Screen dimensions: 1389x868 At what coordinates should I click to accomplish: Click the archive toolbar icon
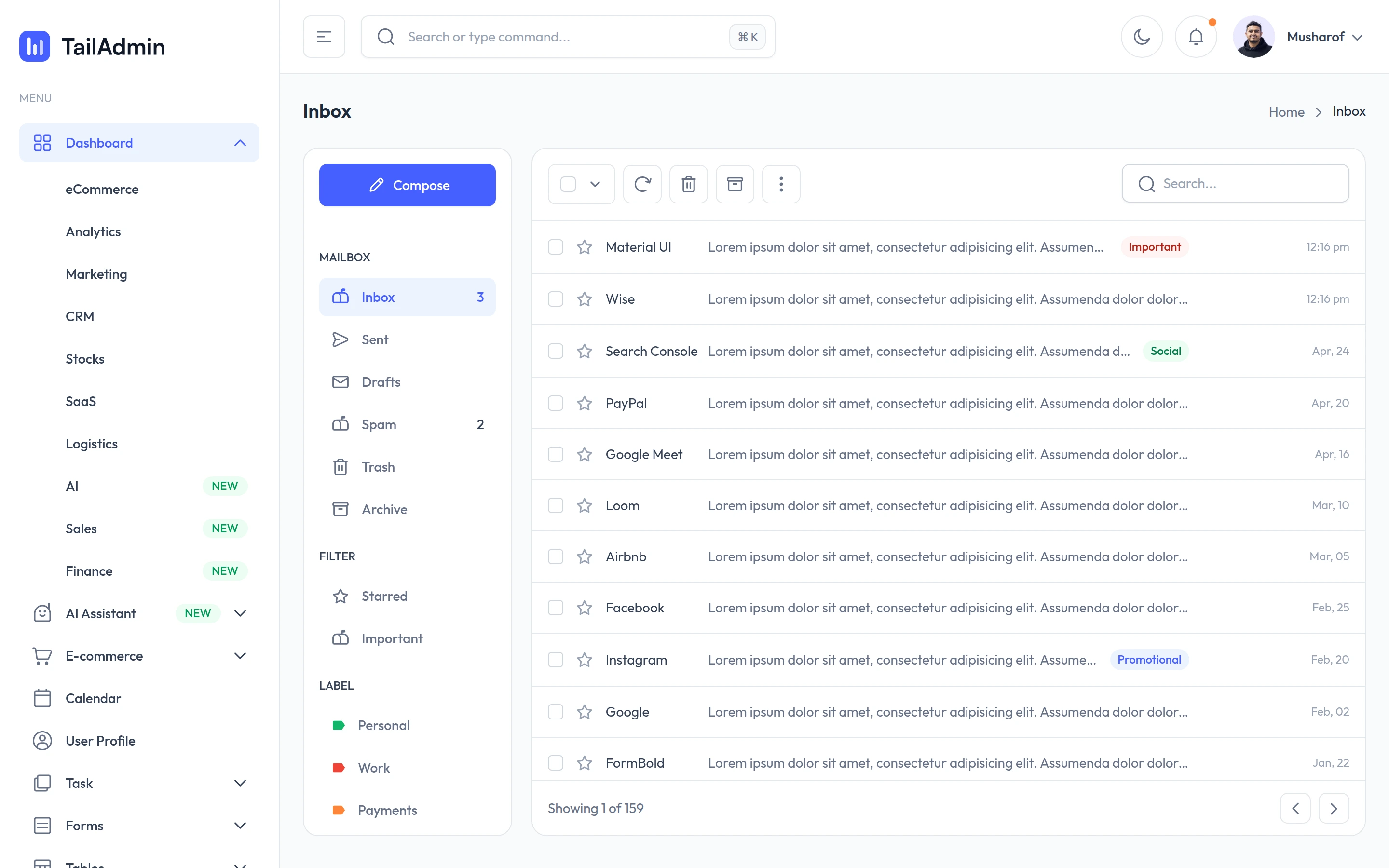735,184
